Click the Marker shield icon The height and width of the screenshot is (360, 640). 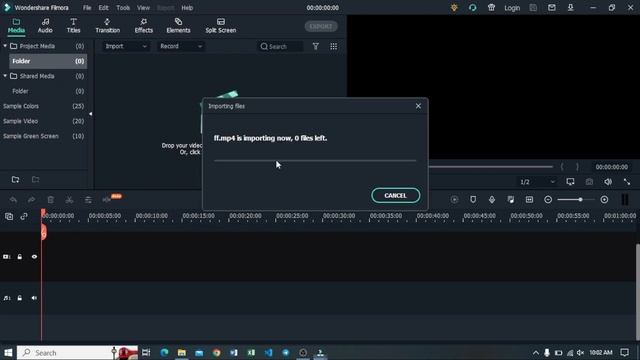(x=473, y=200)
